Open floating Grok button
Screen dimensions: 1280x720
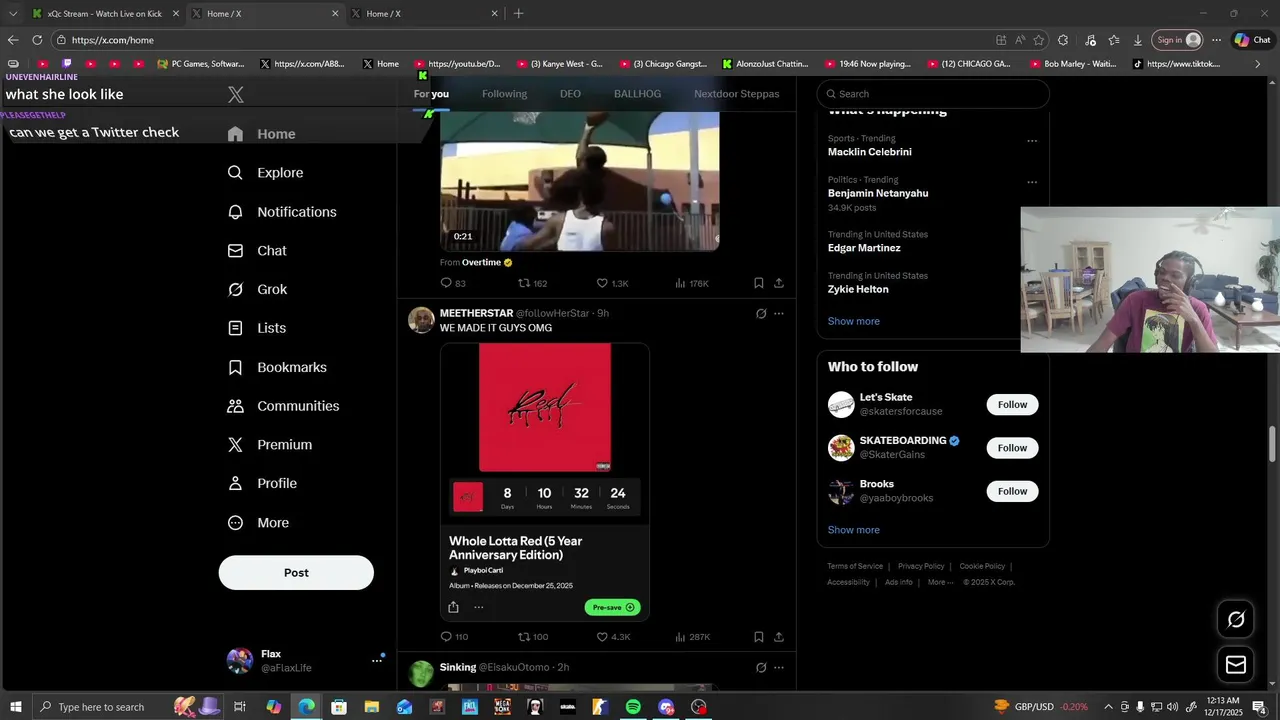[1236, 620]
